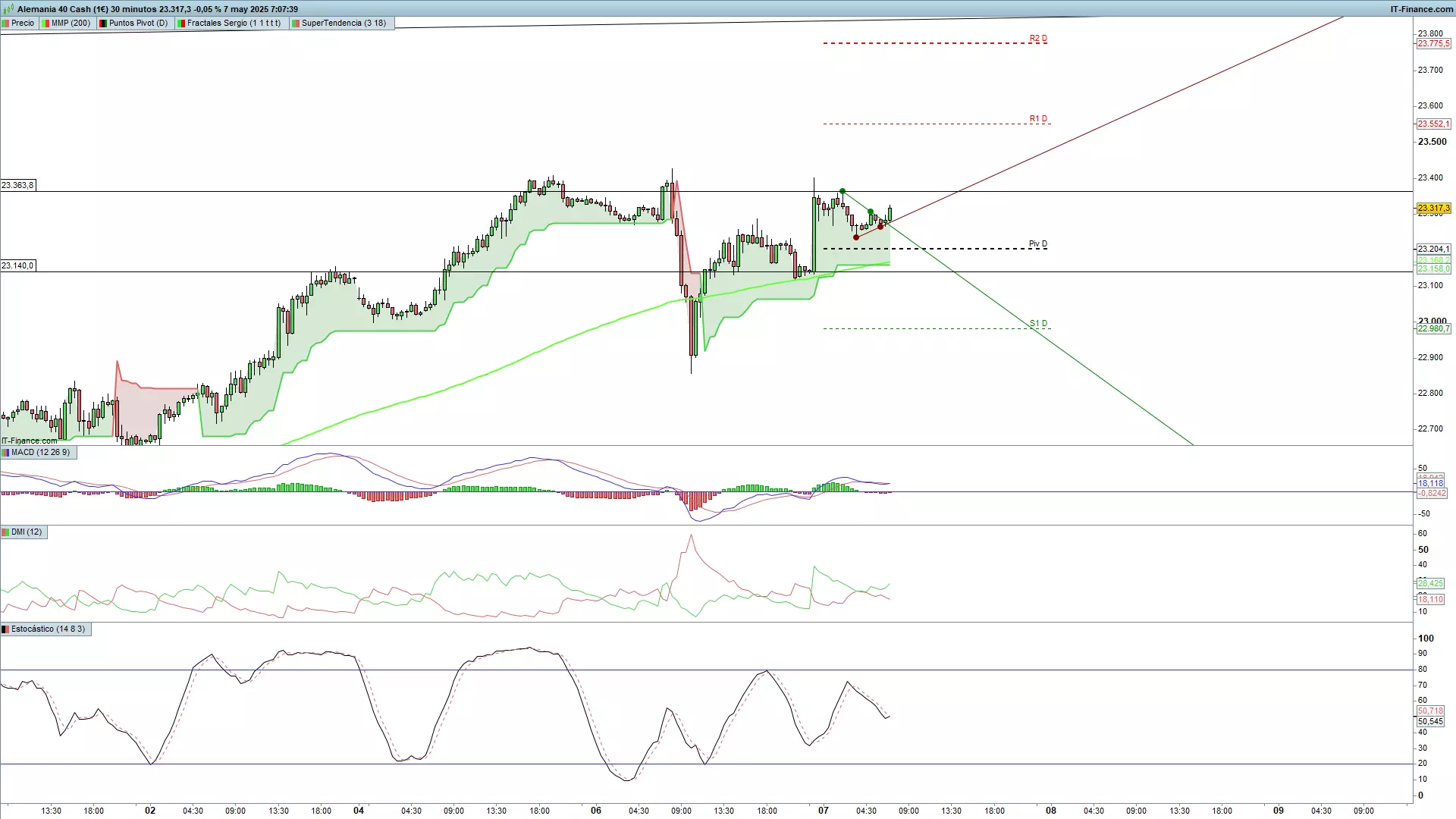Click the IT-Finance.com link at top right
The width and height of the screenshot is (1456, 819).
point(1421,9)
